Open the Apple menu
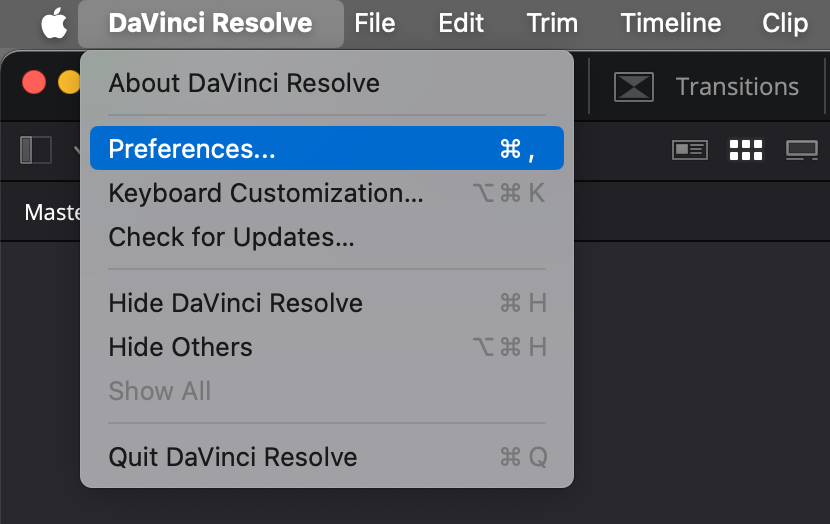Screen dimensions: 830x524 tap(55, 24)
